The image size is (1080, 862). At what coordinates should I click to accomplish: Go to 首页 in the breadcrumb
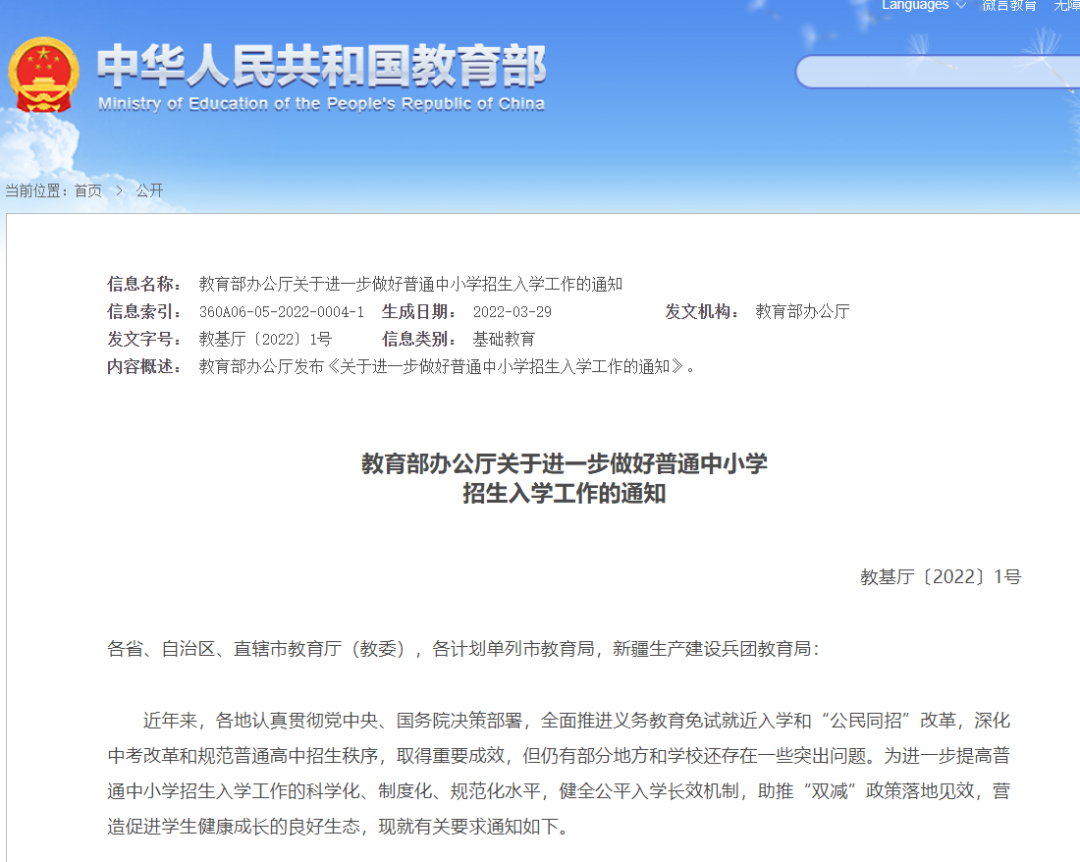[x=88, y=191]
